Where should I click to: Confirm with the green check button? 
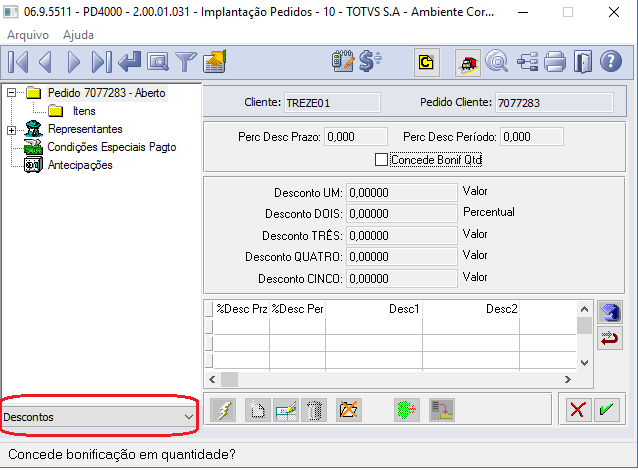pyautogui.click(x=607, y=409)
